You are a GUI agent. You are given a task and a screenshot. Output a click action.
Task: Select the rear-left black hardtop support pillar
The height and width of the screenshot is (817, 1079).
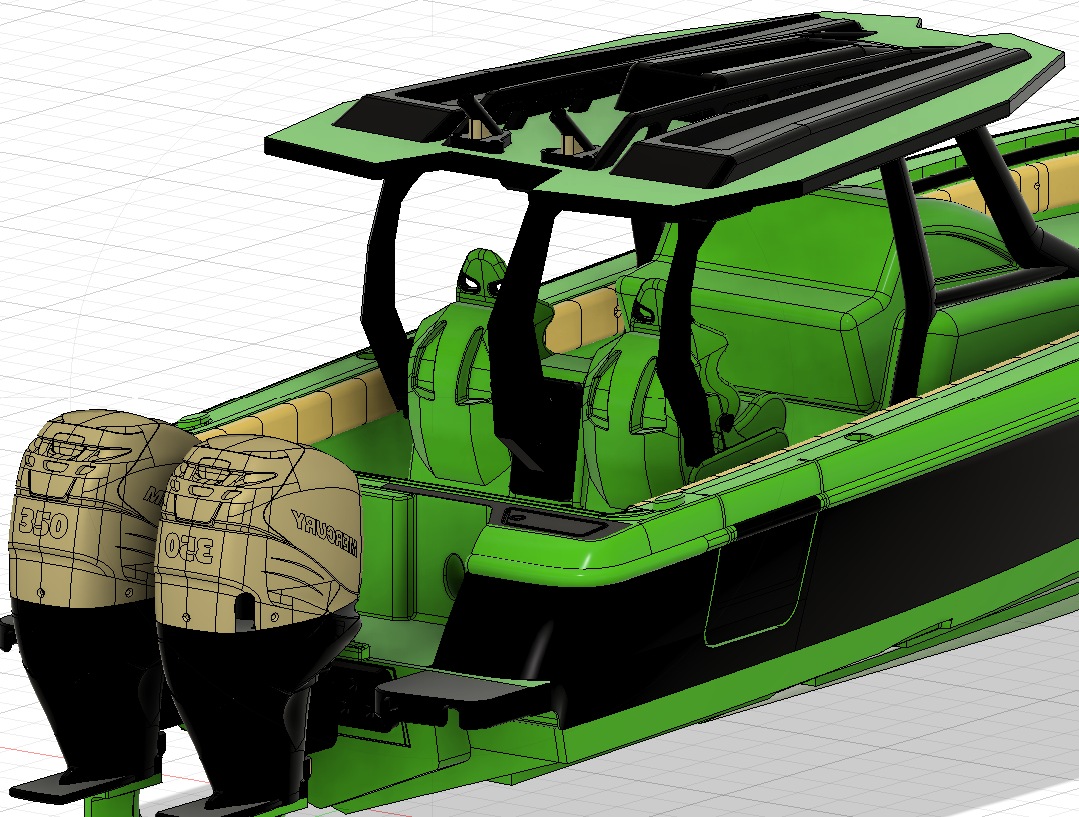click(x=385, y=289)
